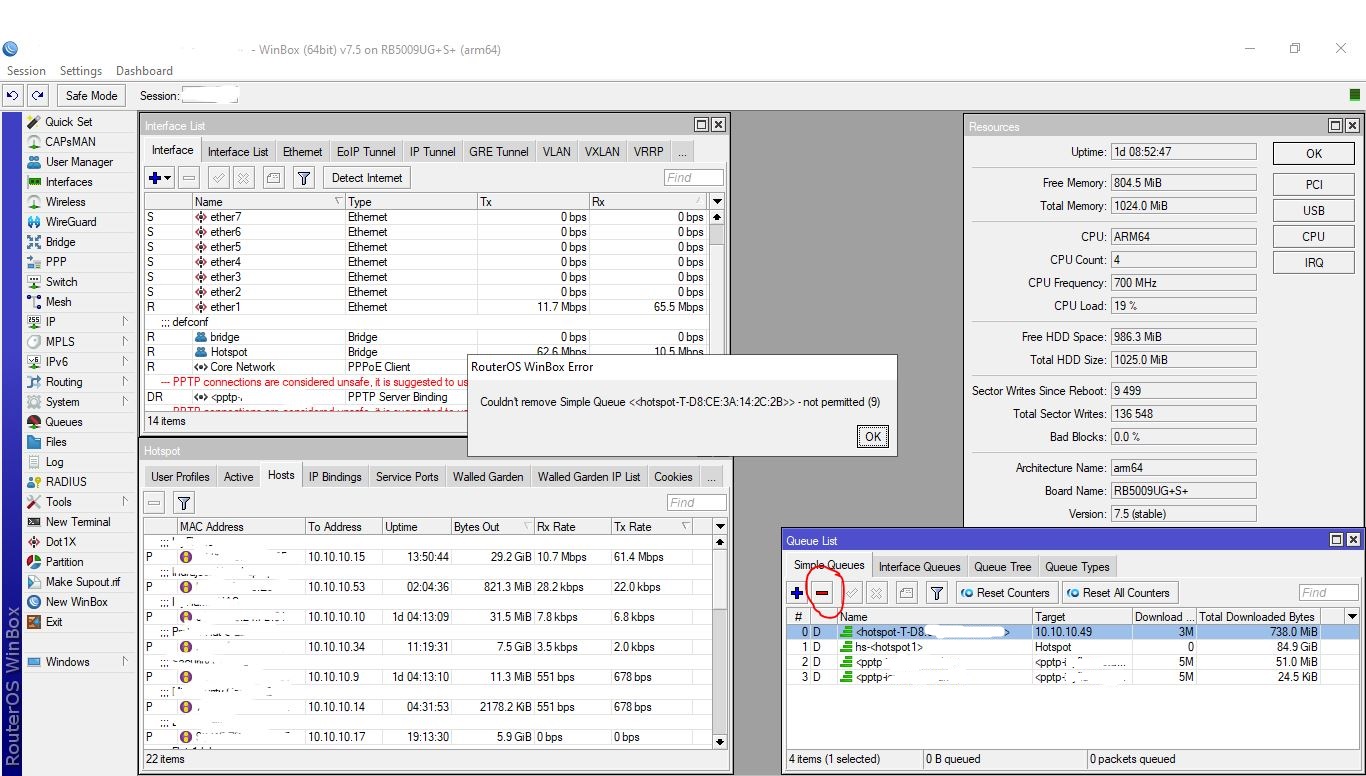Expand more tabs in Interface List
This screenshot has width=1366, height=776.
(x=681, y=152)
